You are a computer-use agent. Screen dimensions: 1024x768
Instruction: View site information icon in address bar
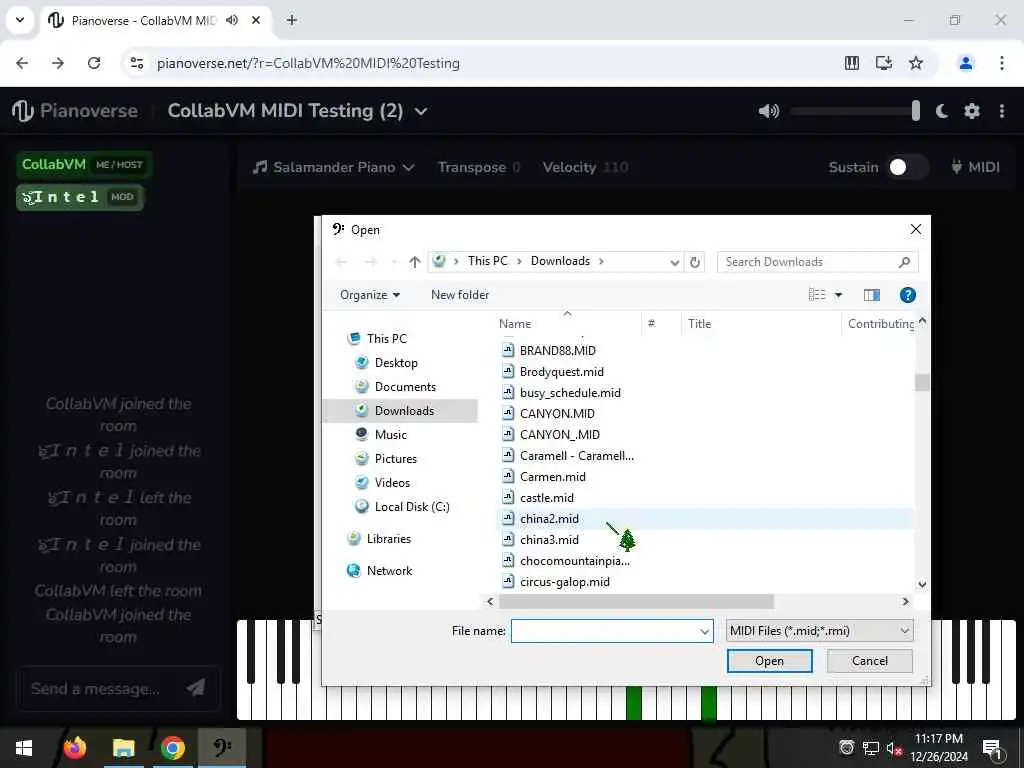tap(137, 63)
